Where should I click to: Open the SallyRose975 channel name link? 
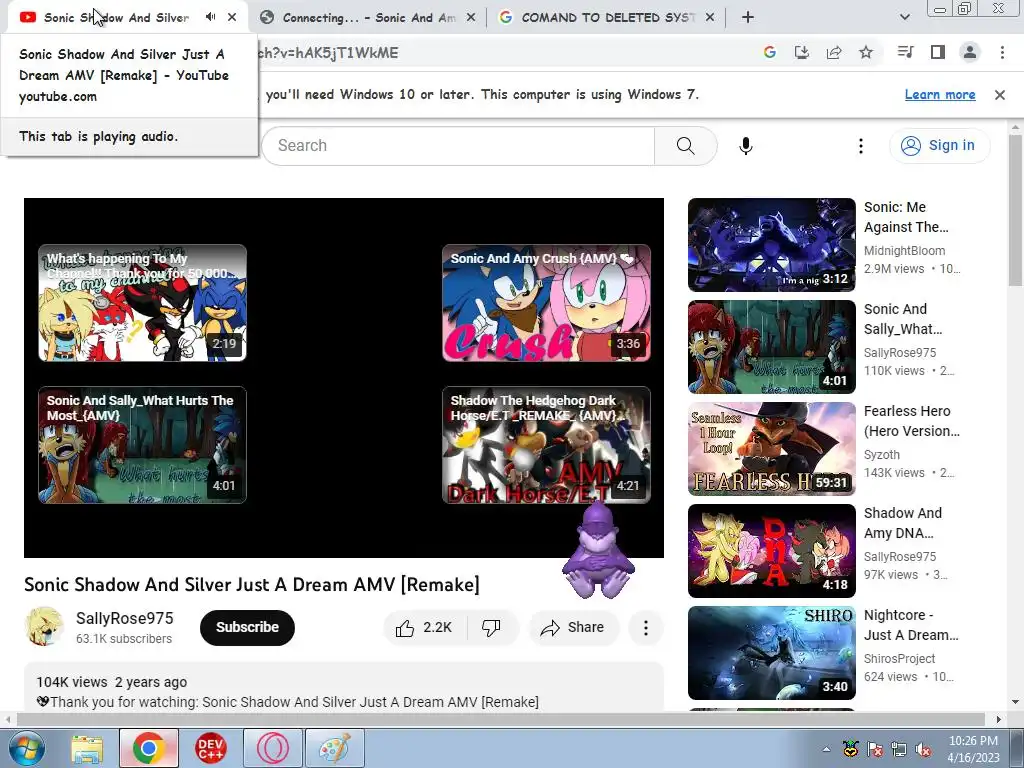(125, 618)
